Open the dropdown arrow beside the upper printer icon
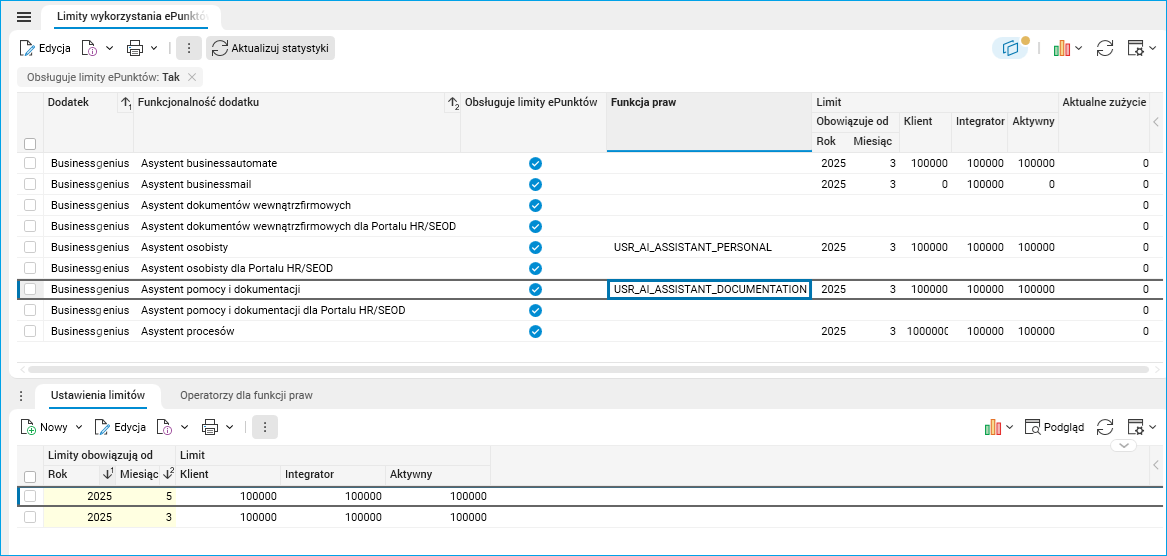 point(154,48)
